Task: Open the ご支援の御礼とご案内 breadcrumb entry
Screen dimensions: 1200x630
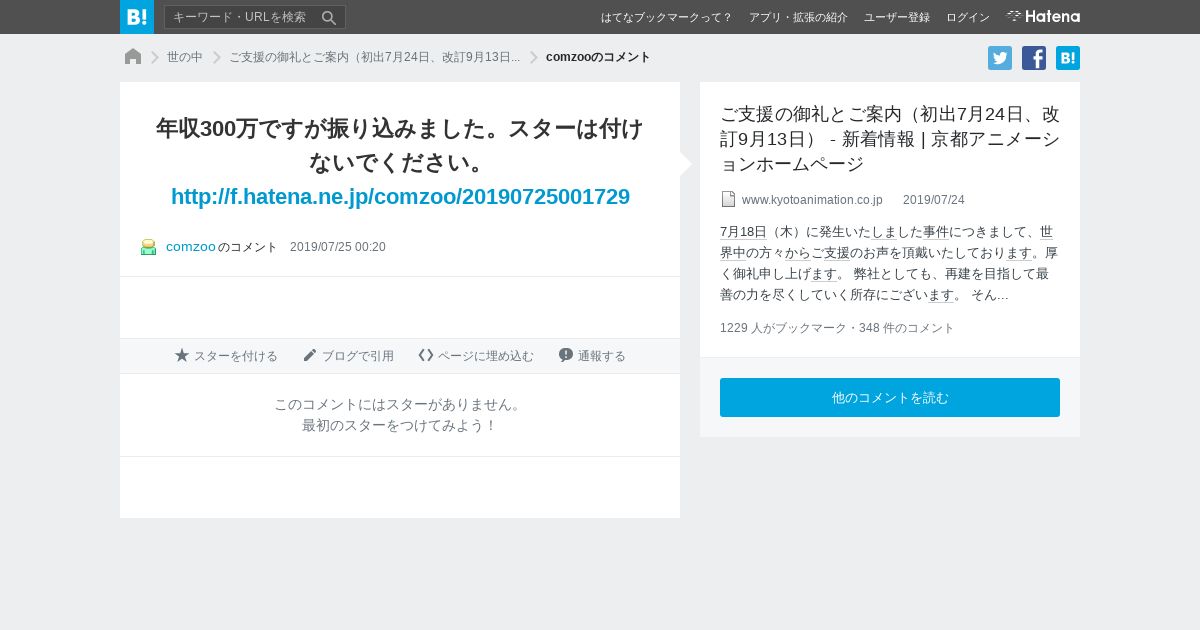Action: tap(374, 57)
